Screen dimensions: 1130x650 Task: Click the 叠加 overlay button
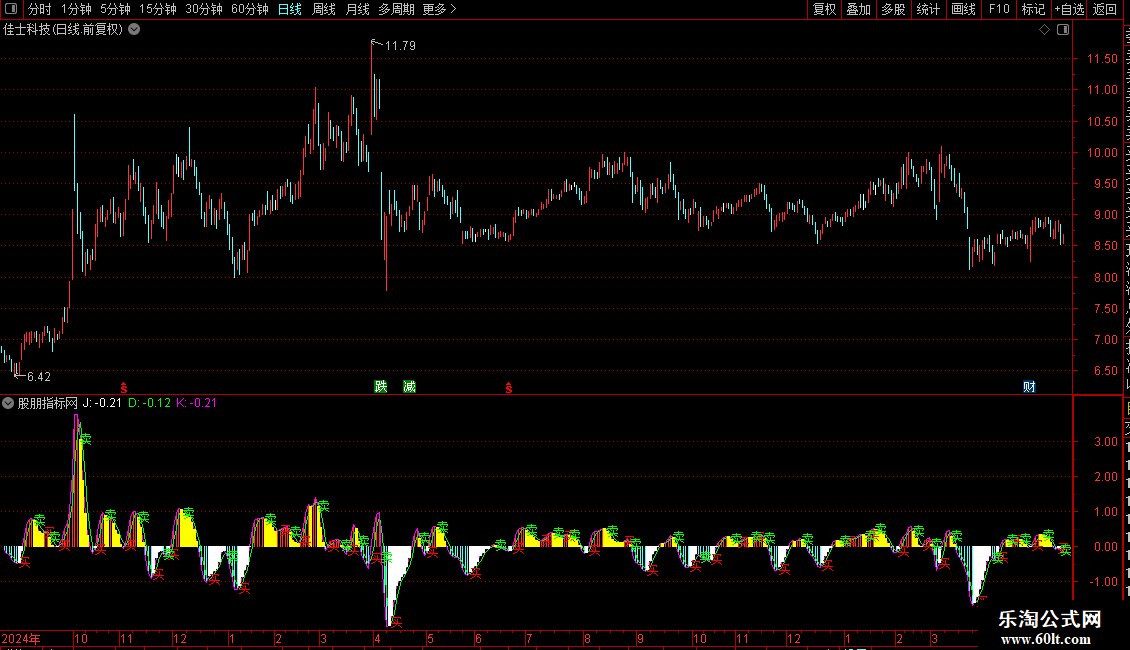click(x=858, y=9)
